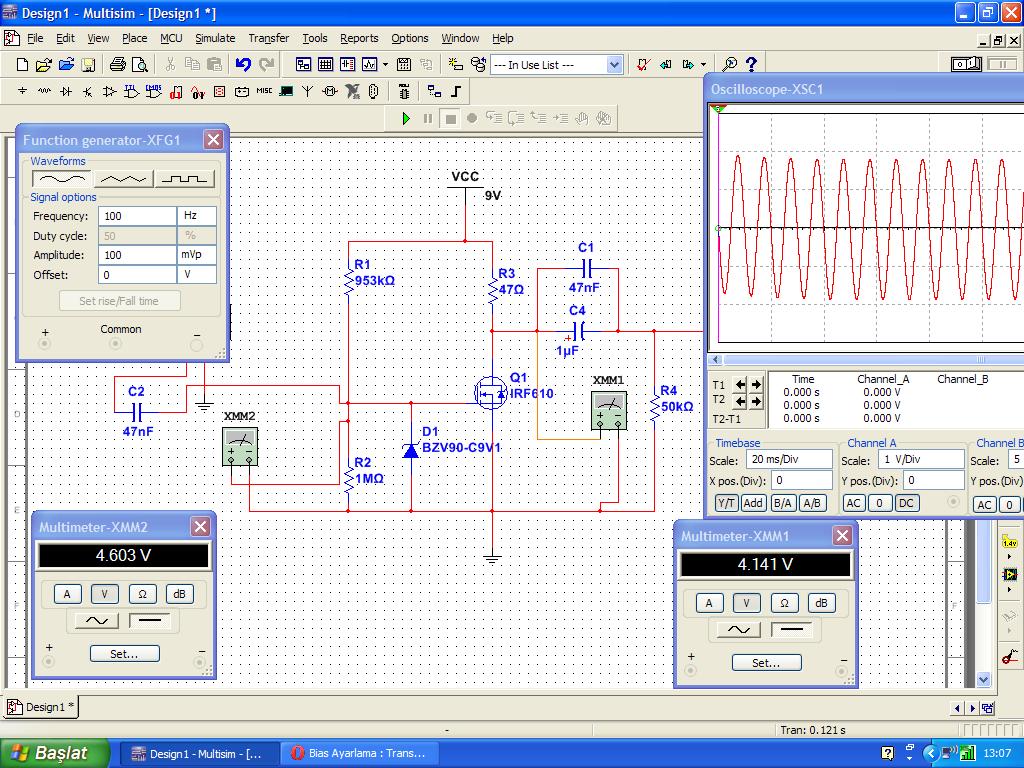Select the triangle wave waveform button
Viewport: 1024px width, 768px height.
[124, 179]
